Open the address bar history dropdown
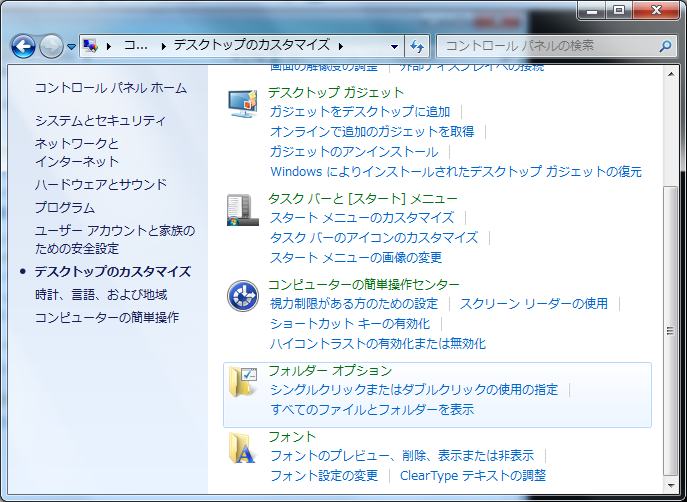This screenshot has width=687, height=502. pyautogui.click(x=394, y=46)
